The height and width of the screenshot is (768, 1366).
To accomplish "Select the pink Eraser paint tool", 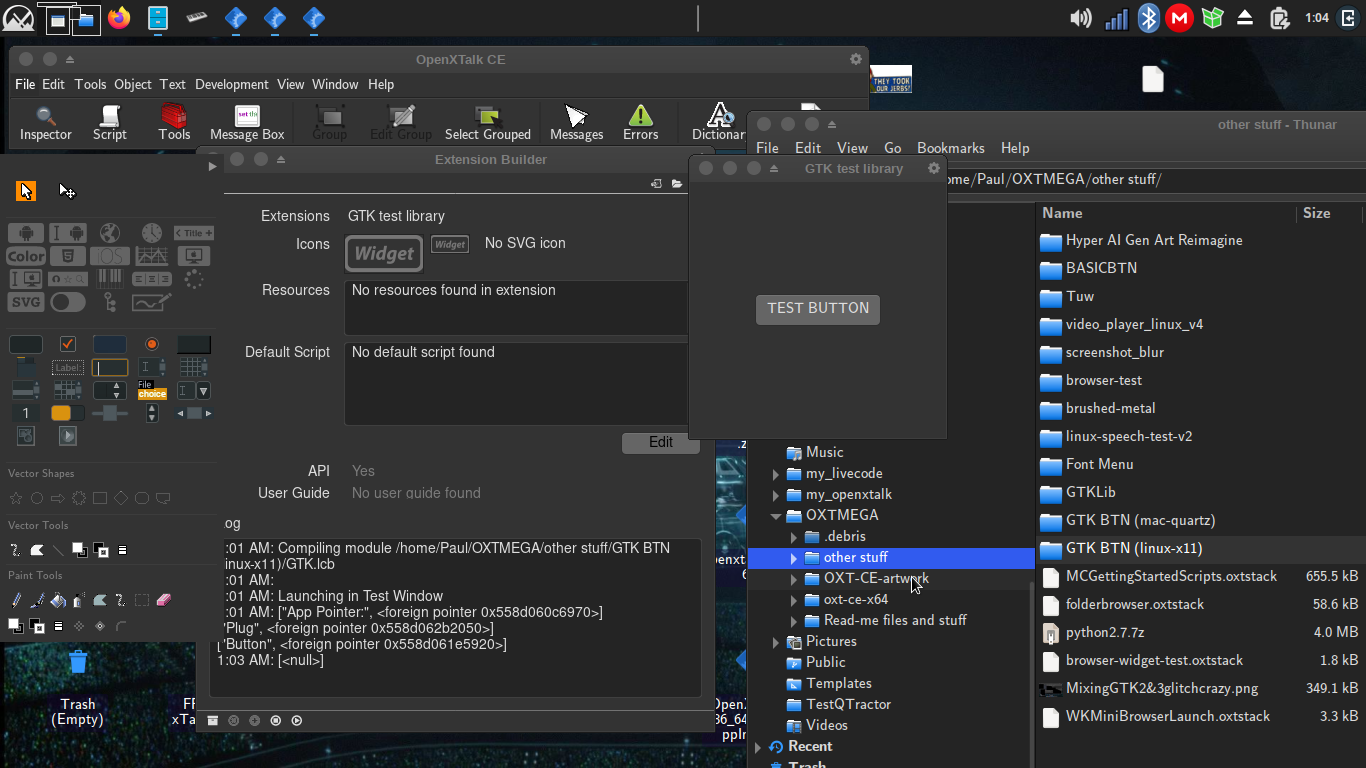I will click(x=164, y=600).
